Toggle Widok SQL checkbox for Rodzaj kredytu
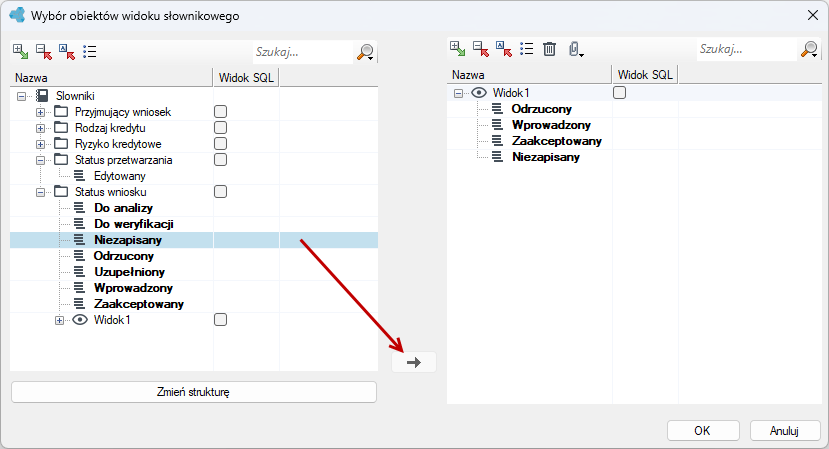Screen dimensions: 829x449 point(220,127)
